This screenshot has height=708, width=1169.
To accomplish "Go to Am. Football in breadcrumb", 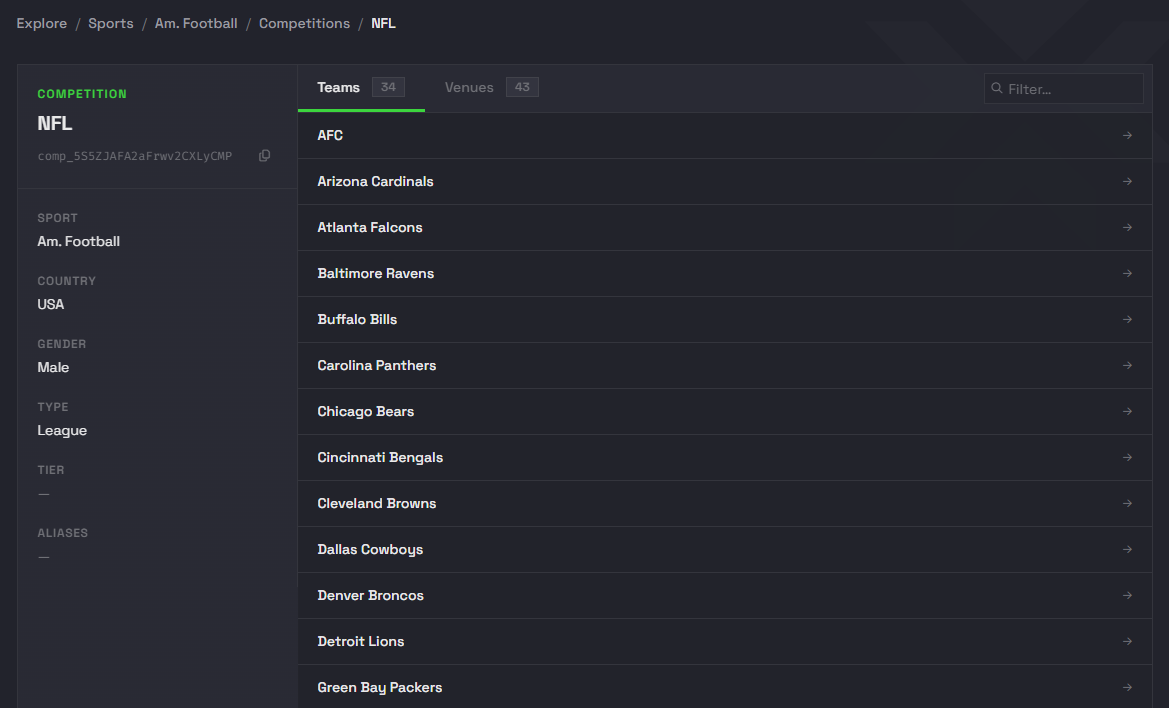I will [x=196, y=23].
